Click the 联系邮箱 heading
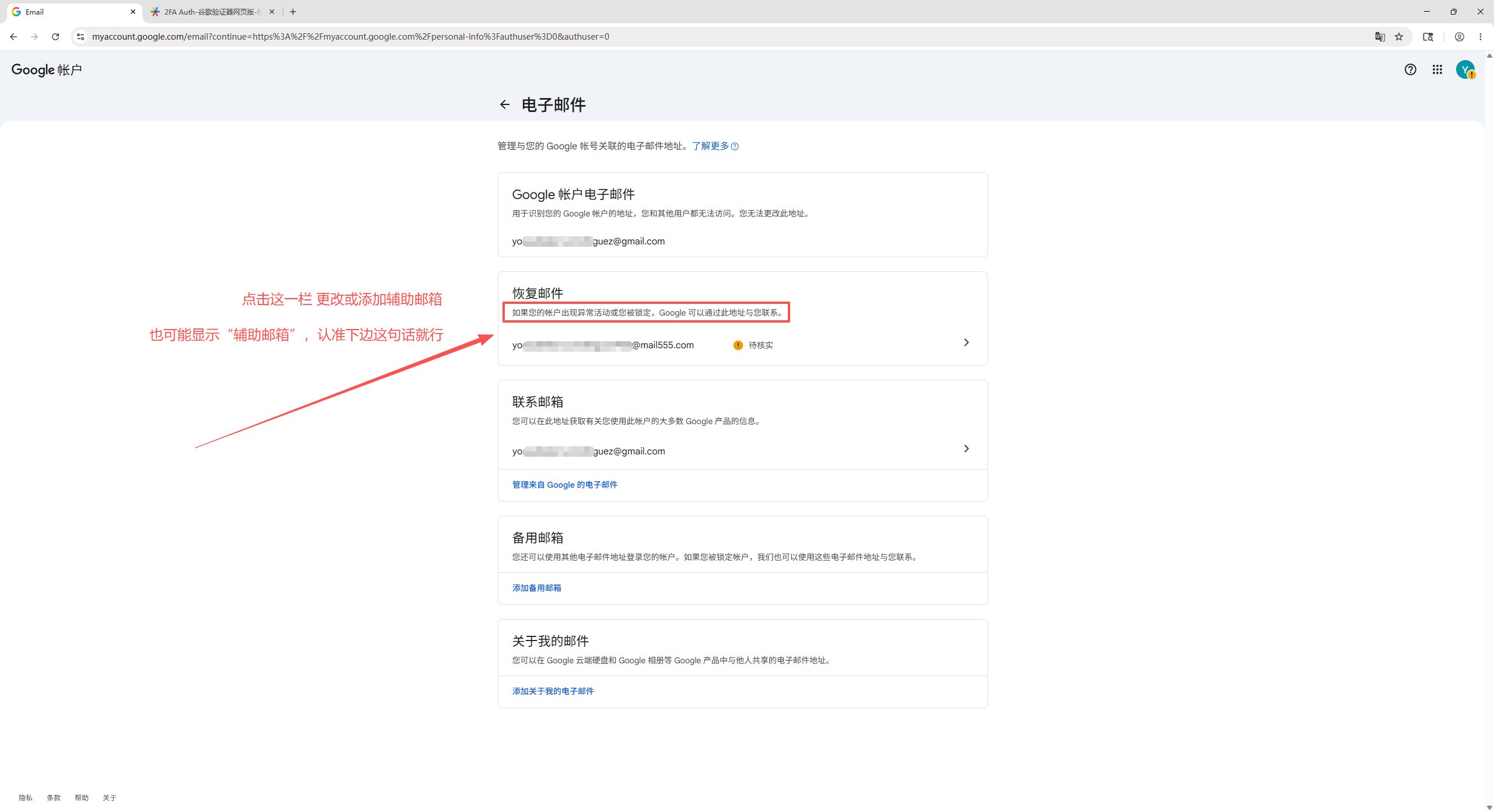Image resolution: width=1494 pixels, height=812 pixels. point(537,402)
